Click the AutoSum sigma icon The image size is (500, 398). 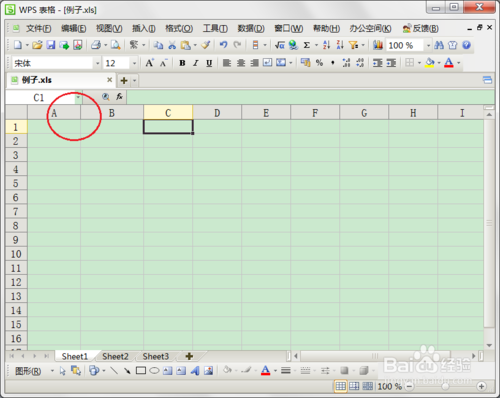pyautogui.click(x=307, y=45)
